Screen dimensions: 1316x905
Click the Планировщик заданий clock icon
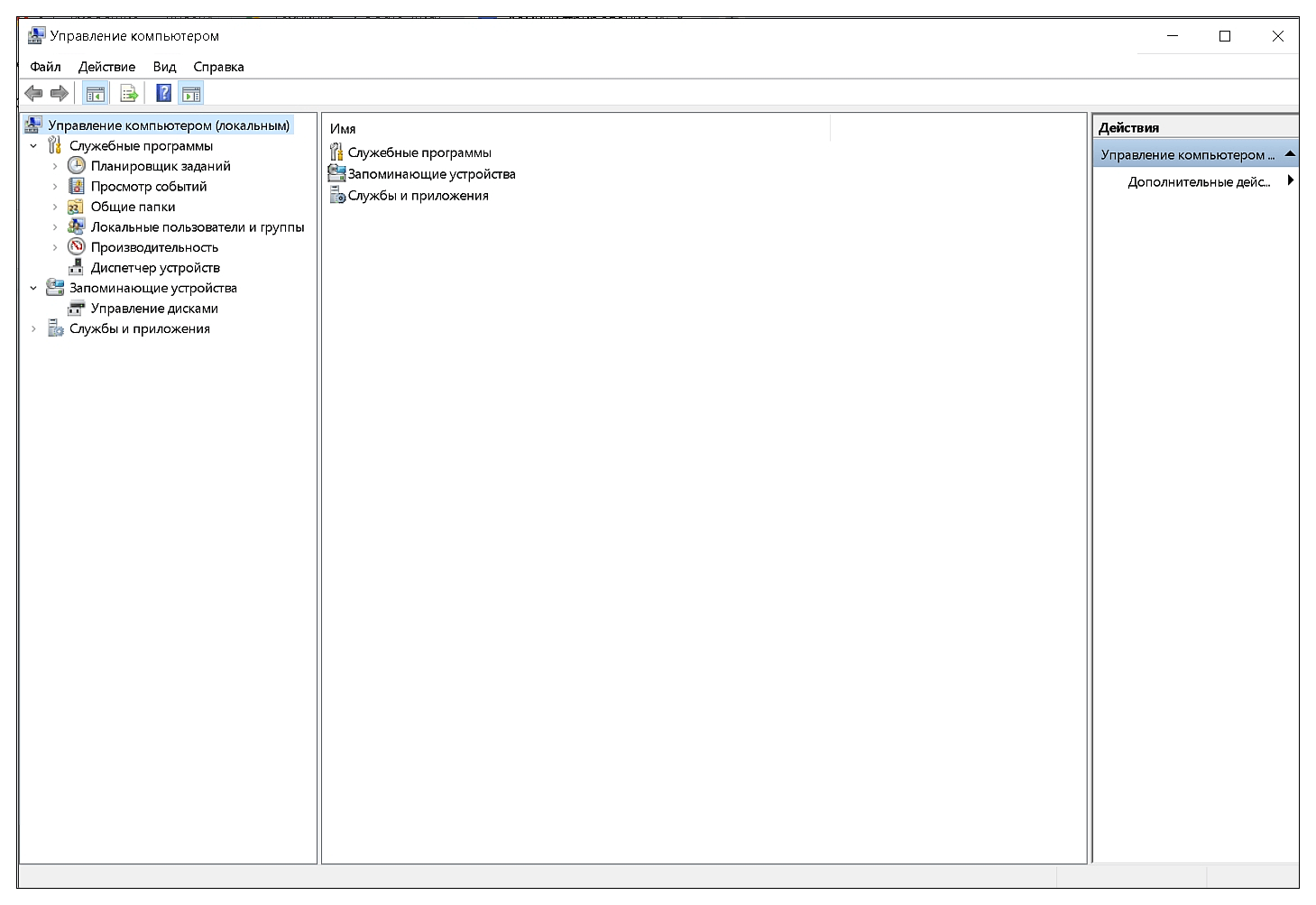(x=77, y=166)
